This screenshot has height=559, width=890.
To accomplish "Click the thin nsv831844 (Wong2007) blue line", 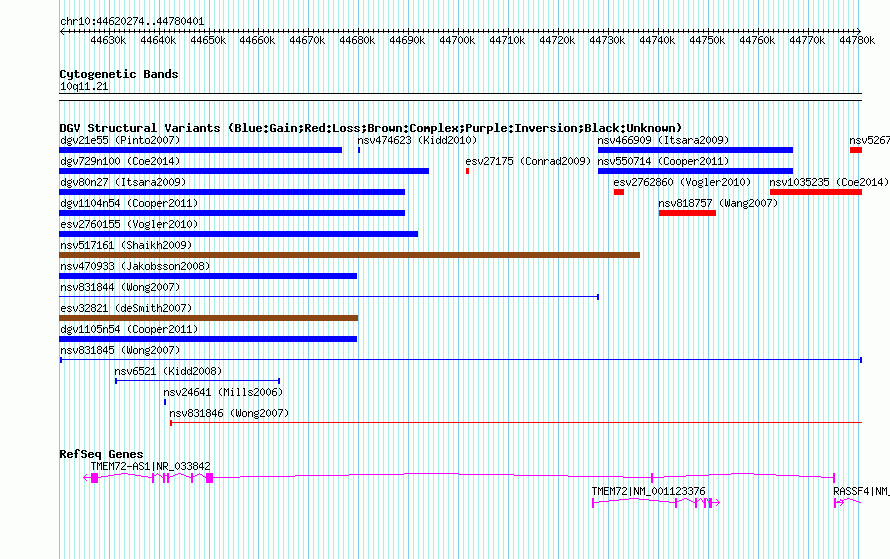I will click(x=329, y=297).
